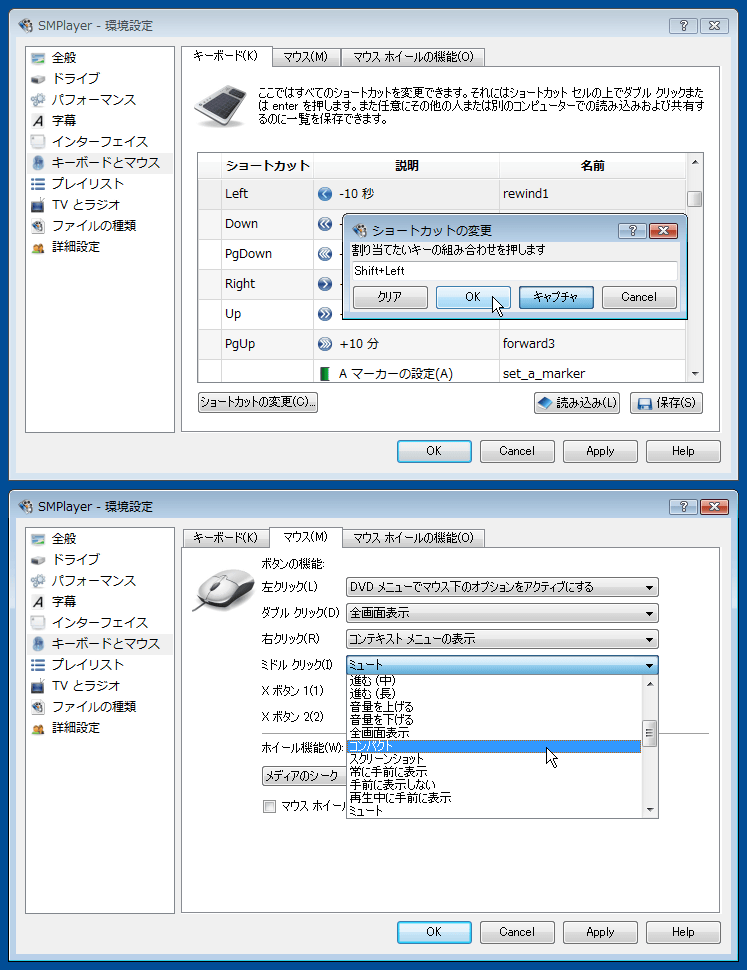Screen dimensions: 747x970
Task: Open TV とラジオ in the lower window's sidebar
Action: [x=85, y=686]
